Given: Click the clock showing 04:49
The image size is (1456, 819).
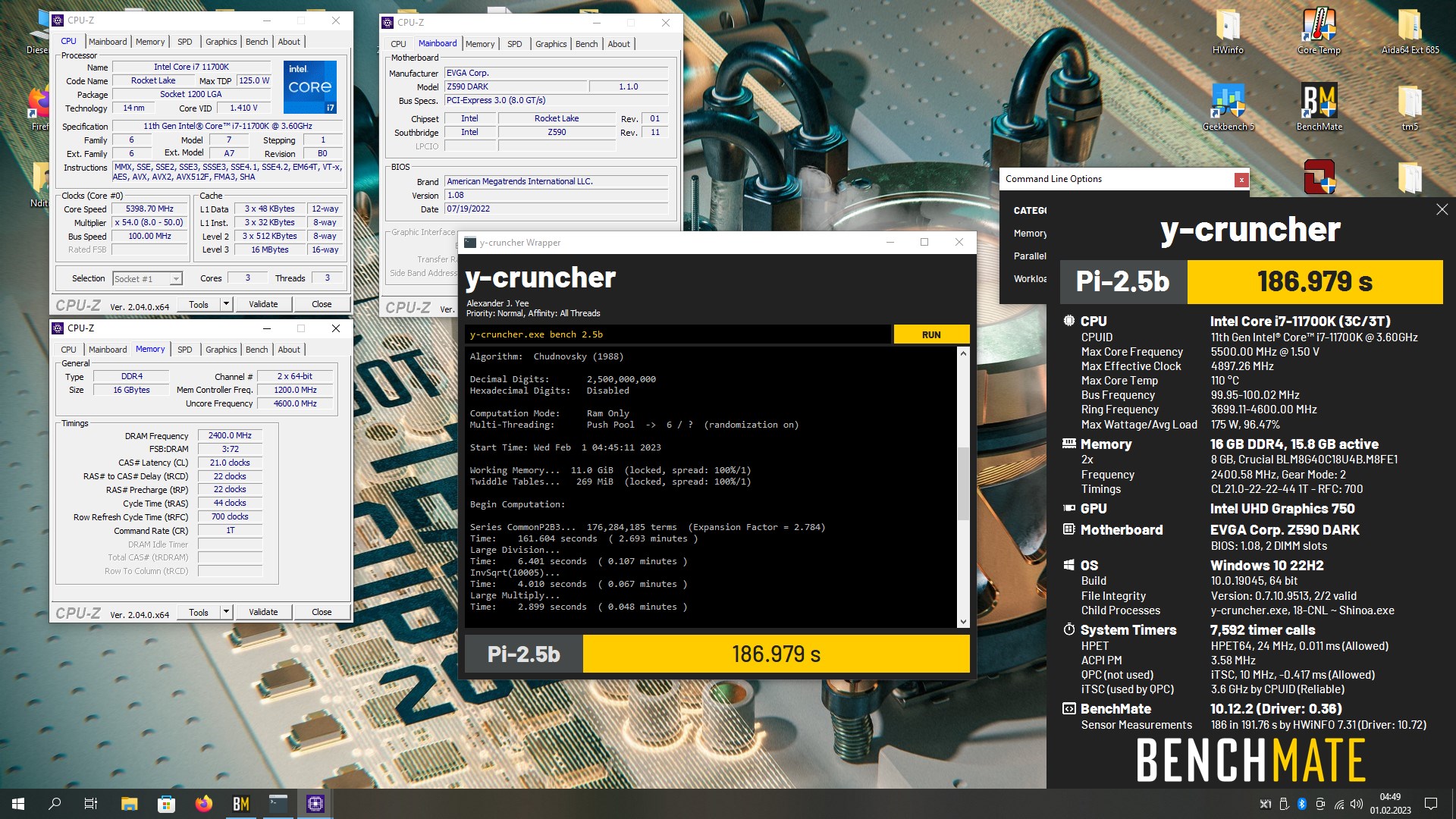Looking at the screenshot, I should [x=1390, y=797].
